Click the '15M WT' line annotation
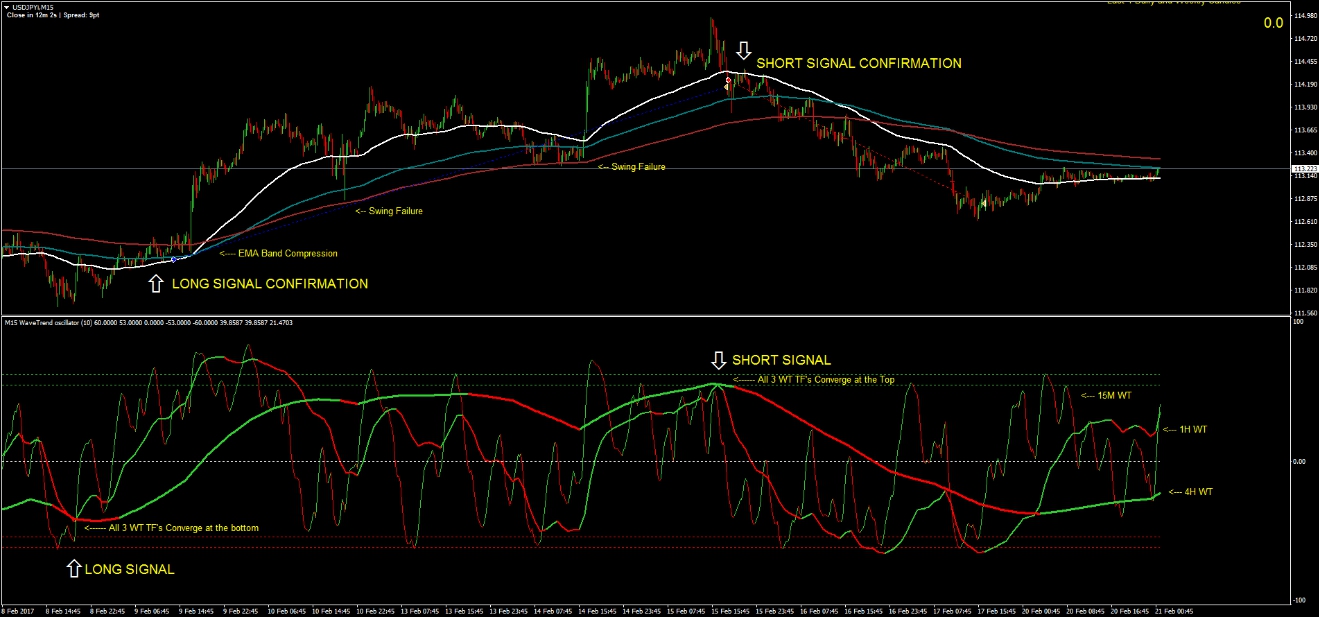The width and height of the screenshot is (1319, 617). (x=1106, y=395)
